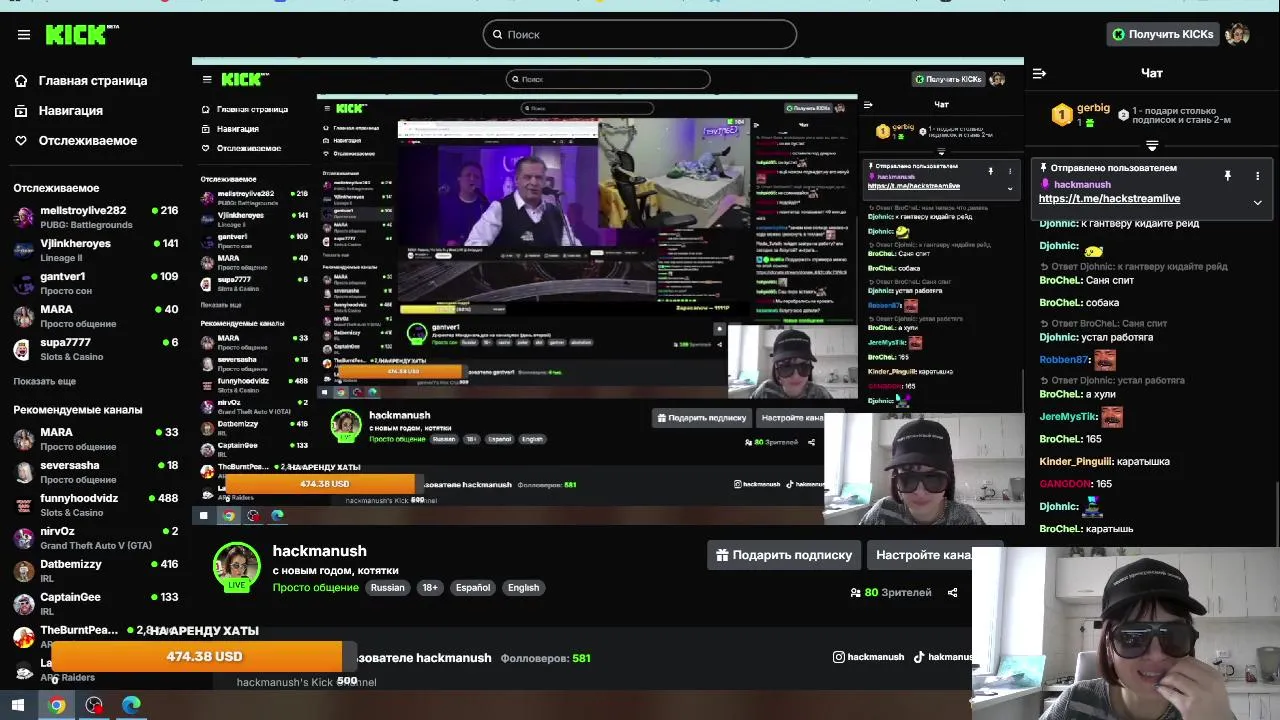Click reply quote 'Ответ BroCheL: устал работяга'

[1112, 381]
